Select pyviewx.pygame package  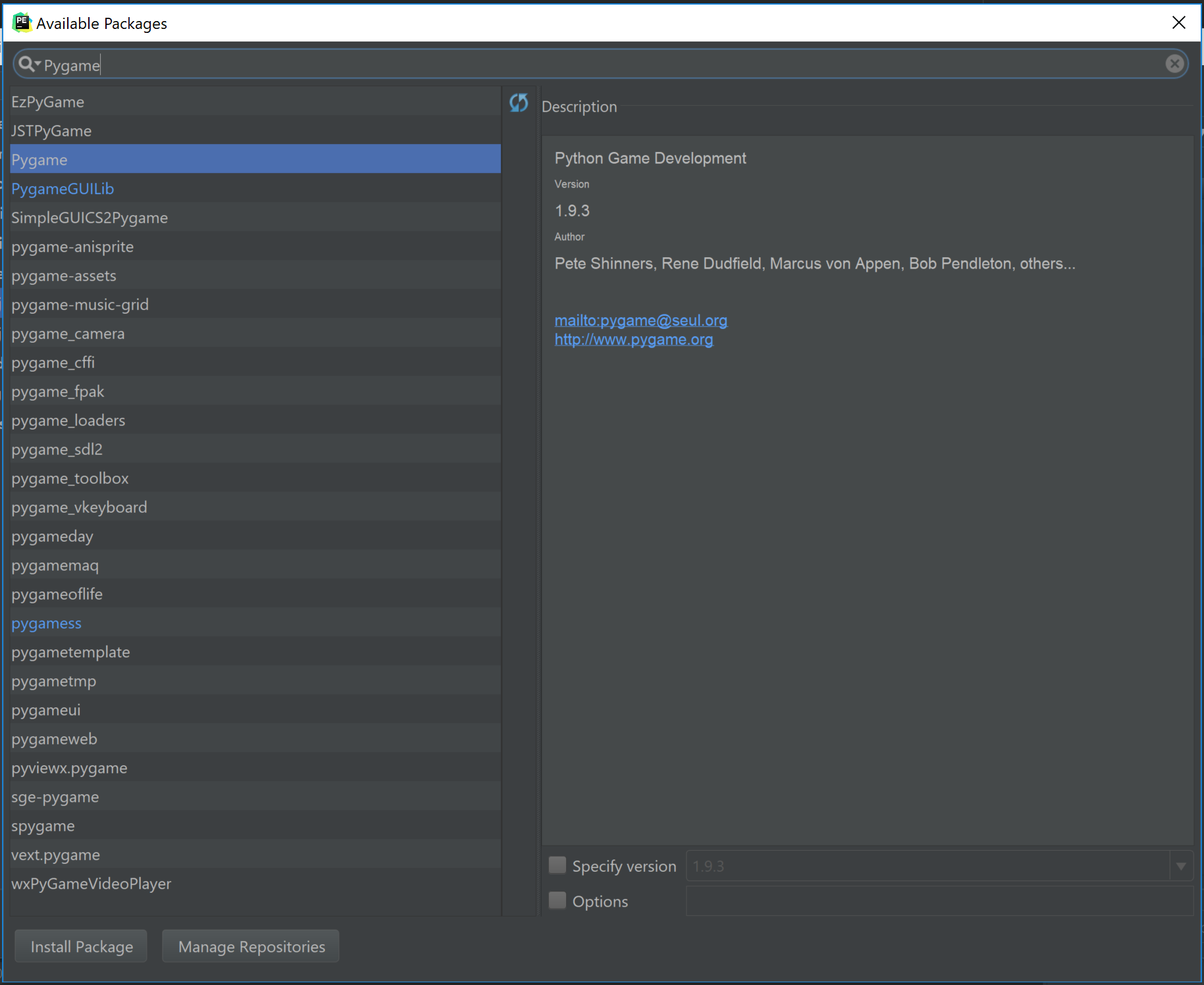pos(255,768)
